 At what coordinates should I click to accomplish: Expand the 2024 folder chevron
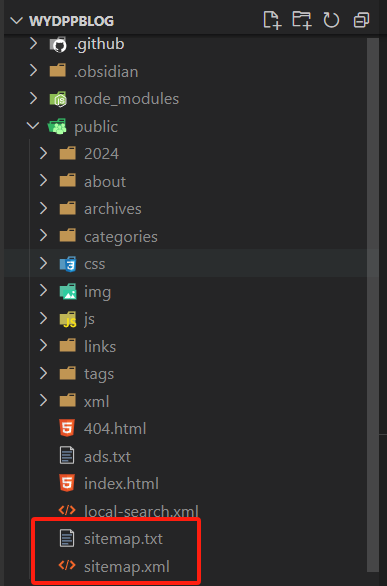point(43,154)
